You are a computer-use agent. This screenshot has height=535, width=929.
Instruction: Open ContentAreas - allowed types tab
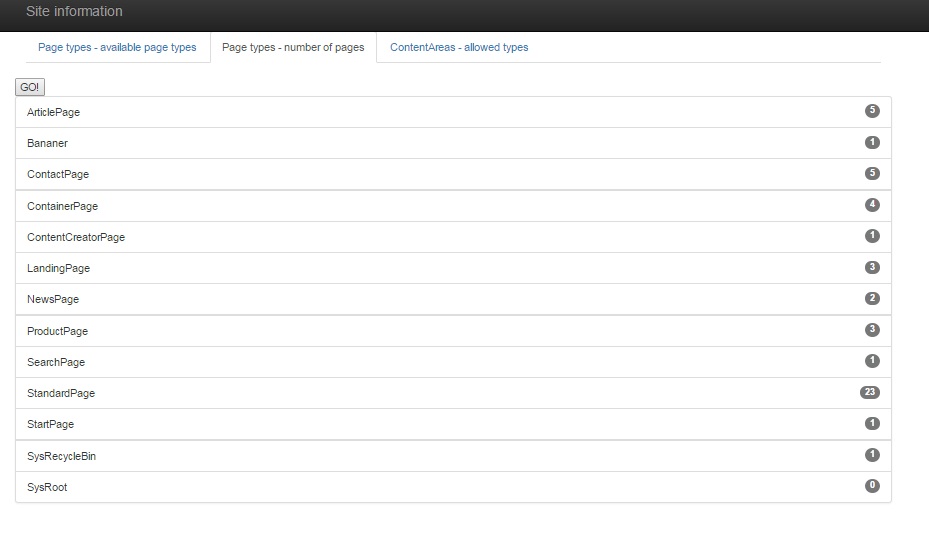point(459,47)
